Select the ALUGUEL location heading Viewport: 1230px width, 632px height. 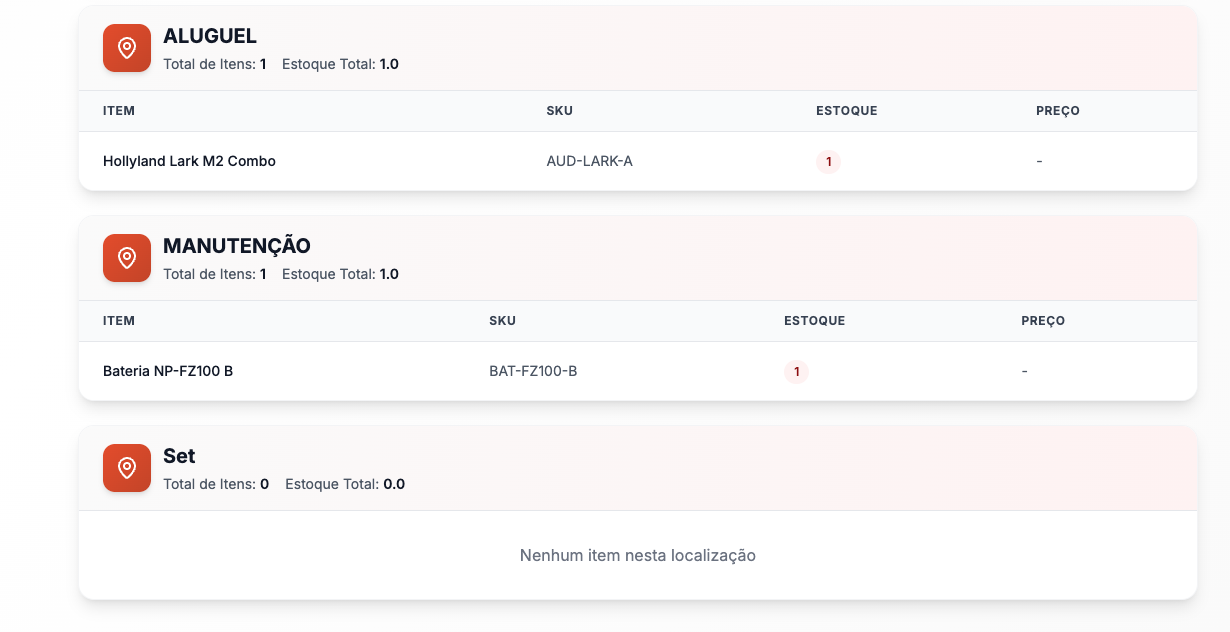click(x=210, y=36)
